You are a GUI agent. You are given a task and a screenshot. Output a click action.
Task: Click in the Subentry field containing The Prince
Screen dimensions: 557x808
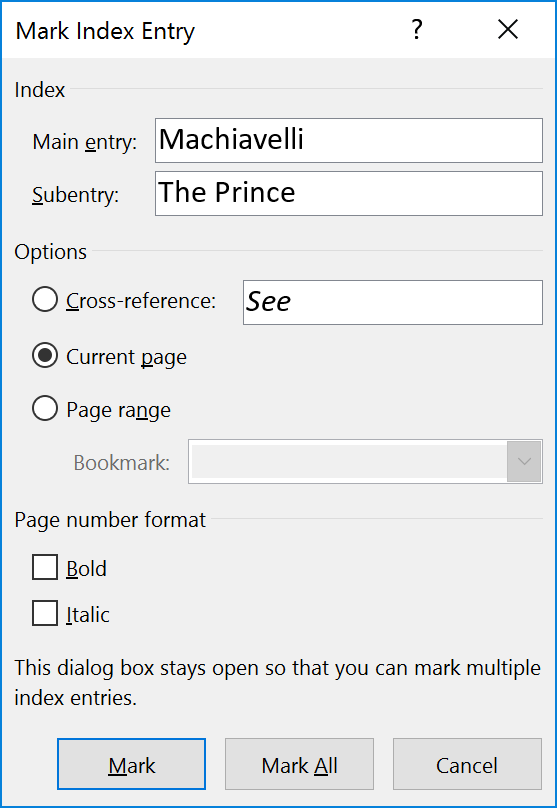(x=349, y=193)
